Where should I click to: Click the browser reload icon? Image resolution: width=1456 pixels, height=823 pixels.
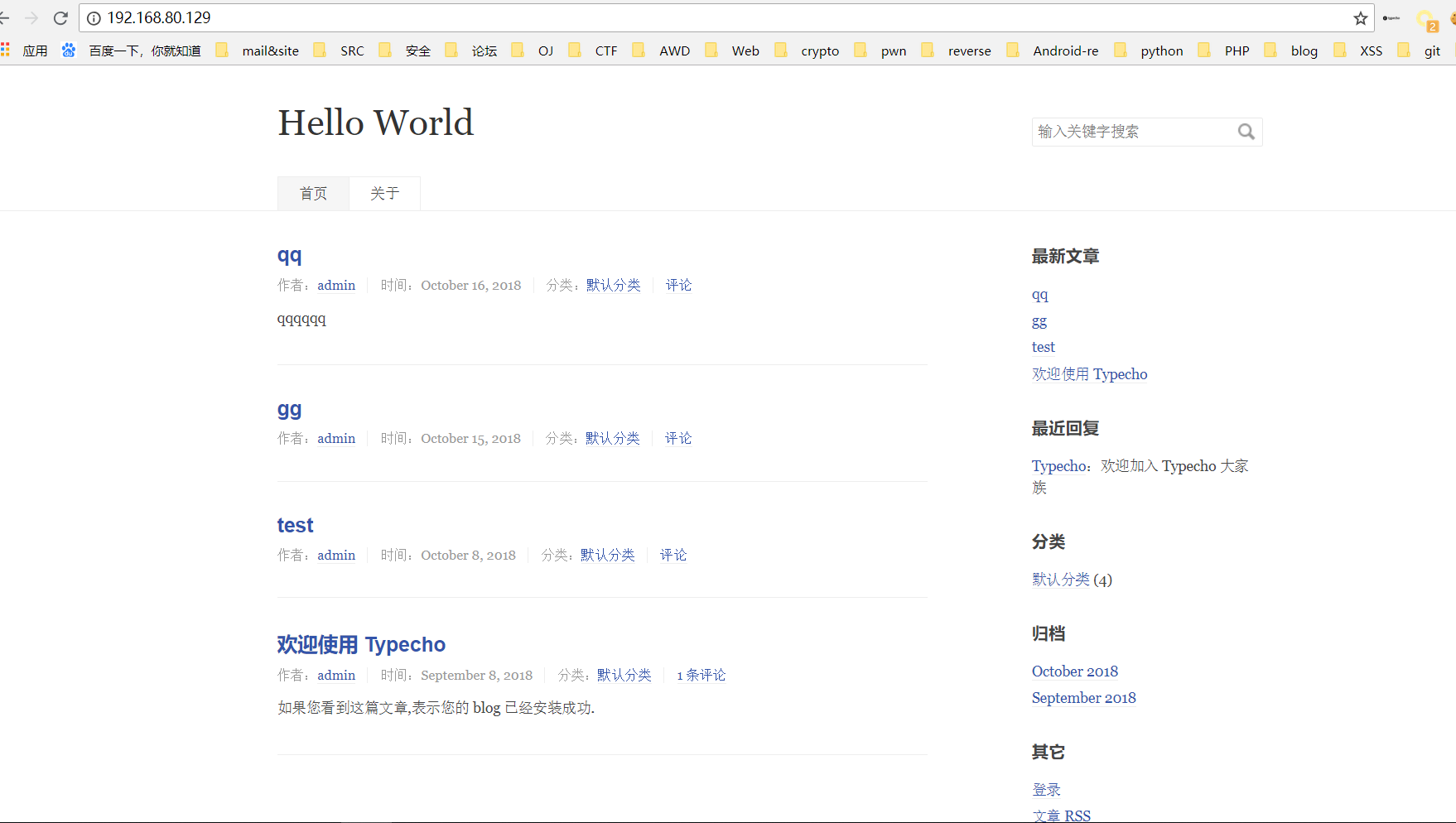point(60,18)
